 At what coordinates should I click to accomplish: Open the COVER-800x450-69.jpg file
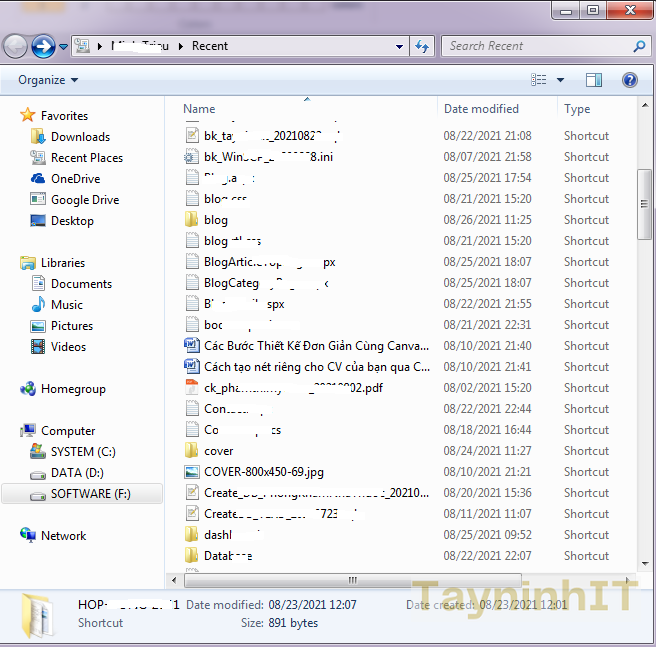tap(263, 472)
